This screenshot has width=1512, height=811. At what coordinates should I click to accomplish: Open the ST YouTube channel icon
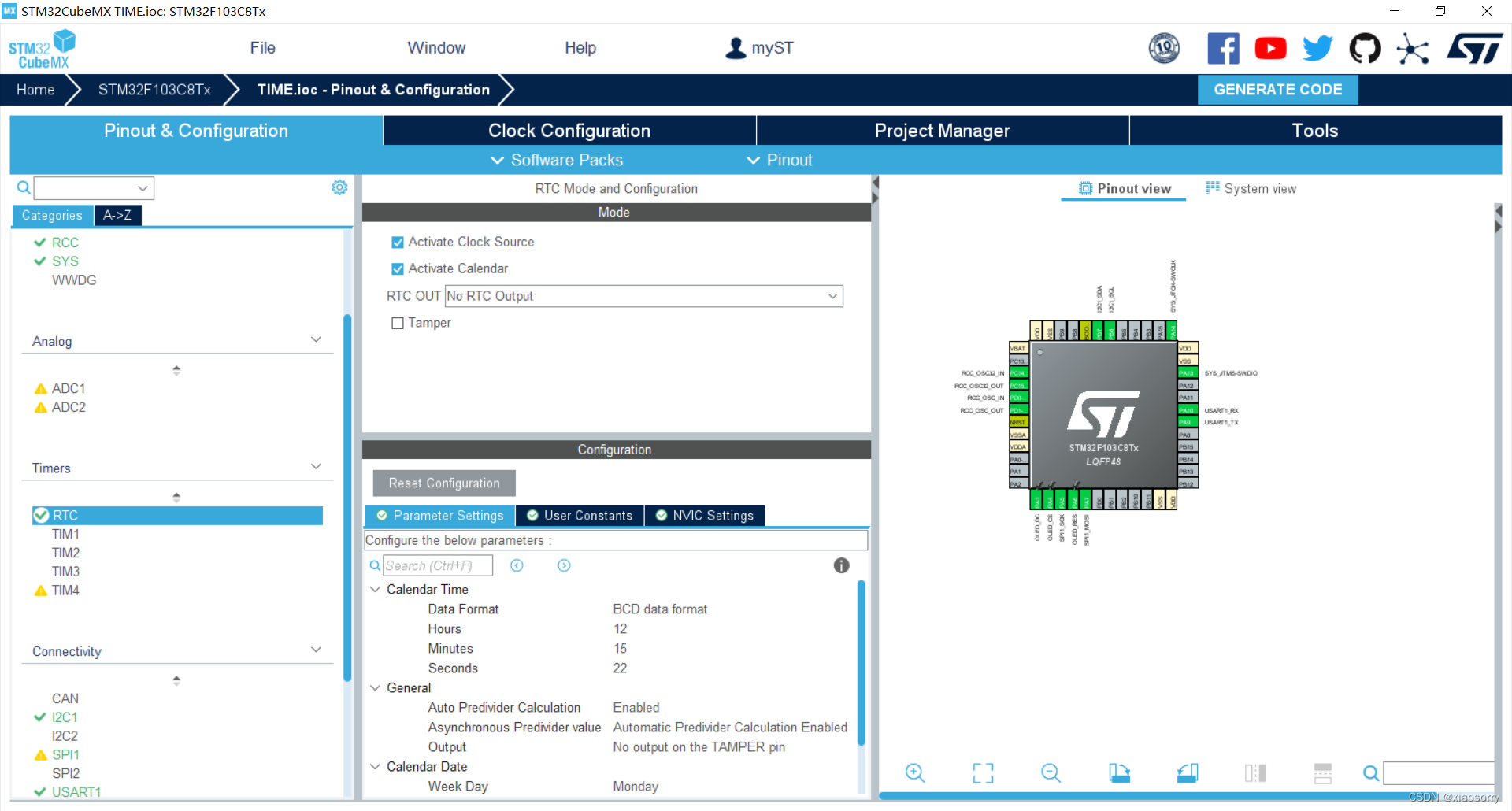tap(1270, 49)
